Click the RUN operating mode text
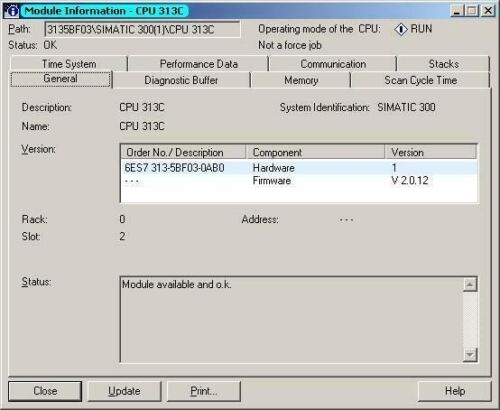Viewport: 500px width, 410px height. click(421, 29)
